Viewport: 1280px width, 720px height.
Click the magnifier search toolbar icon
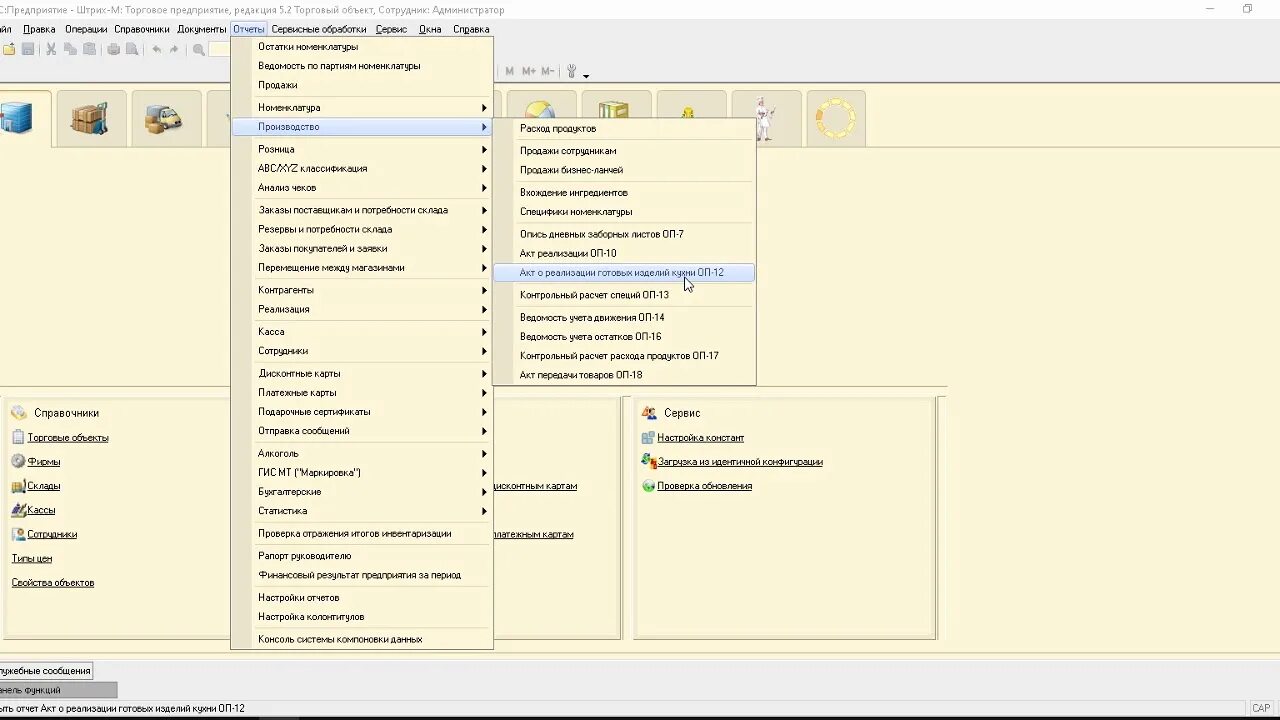pos(198,49)
